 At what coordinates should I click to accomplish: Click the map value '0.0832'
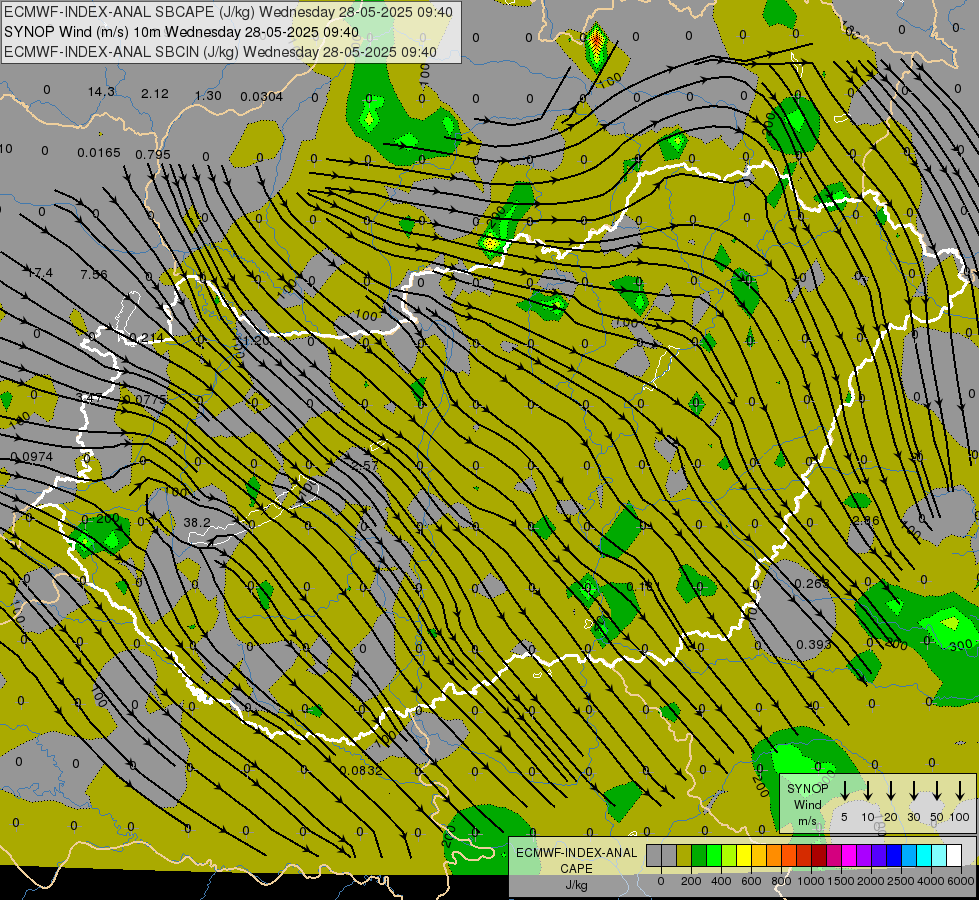(361, 771)
